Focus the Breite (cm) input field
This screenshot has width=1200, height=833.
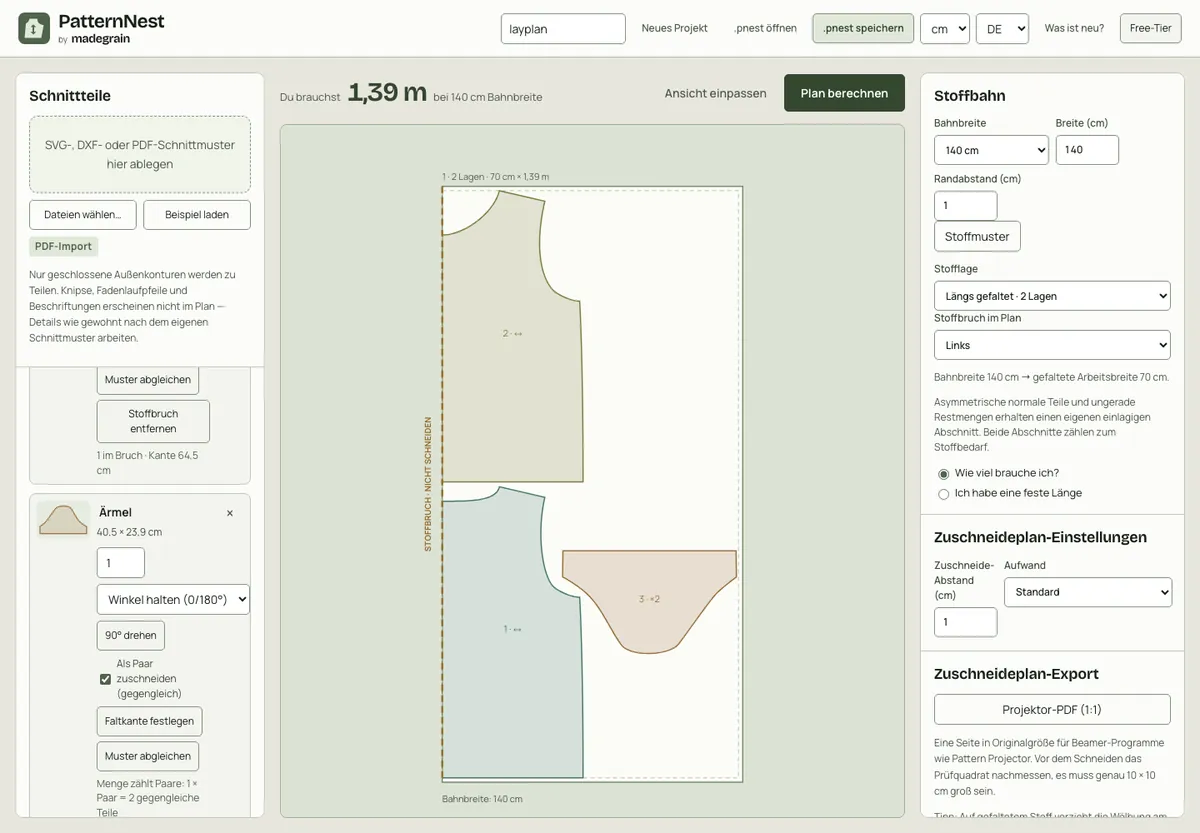tap(1087, 150)
